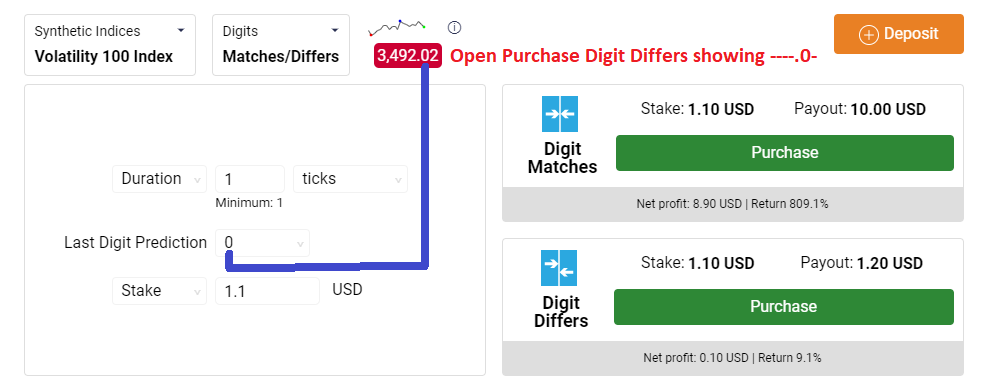Open the Synthetic Indices market dropdown

110,45
